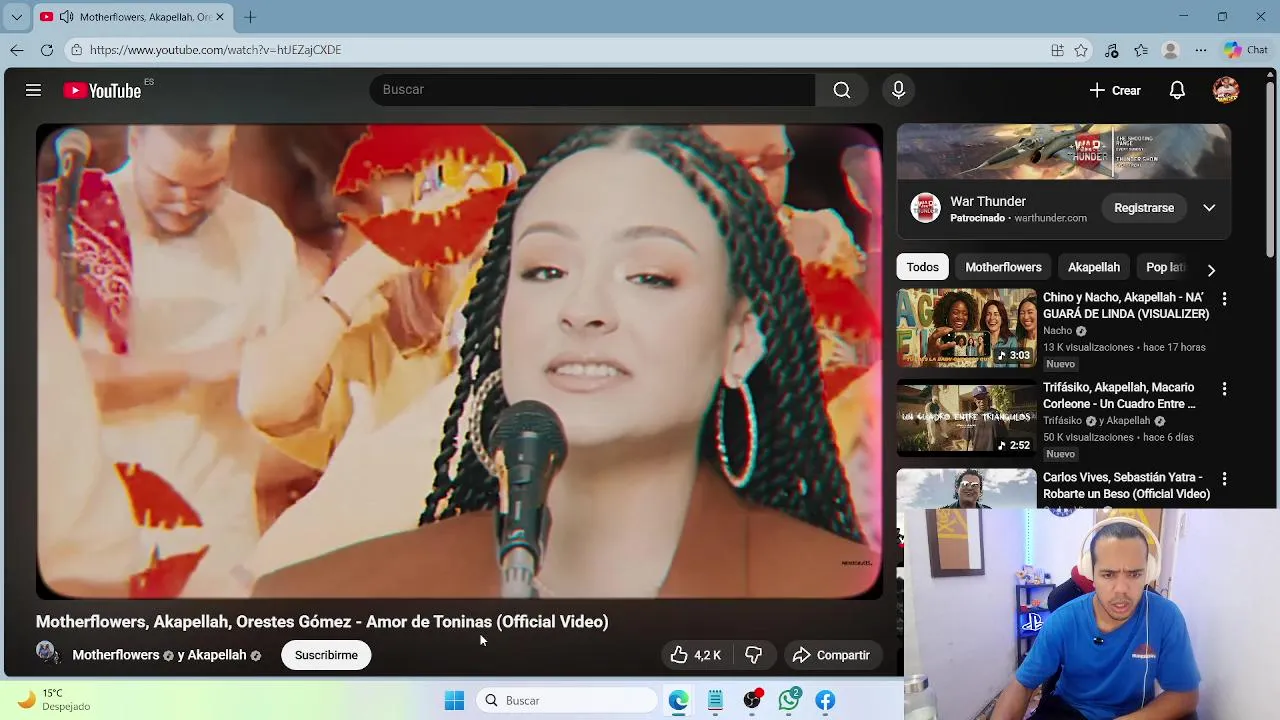Open the War Thunder ad banner image
Screen dimensions: 1280x720
1064,152
